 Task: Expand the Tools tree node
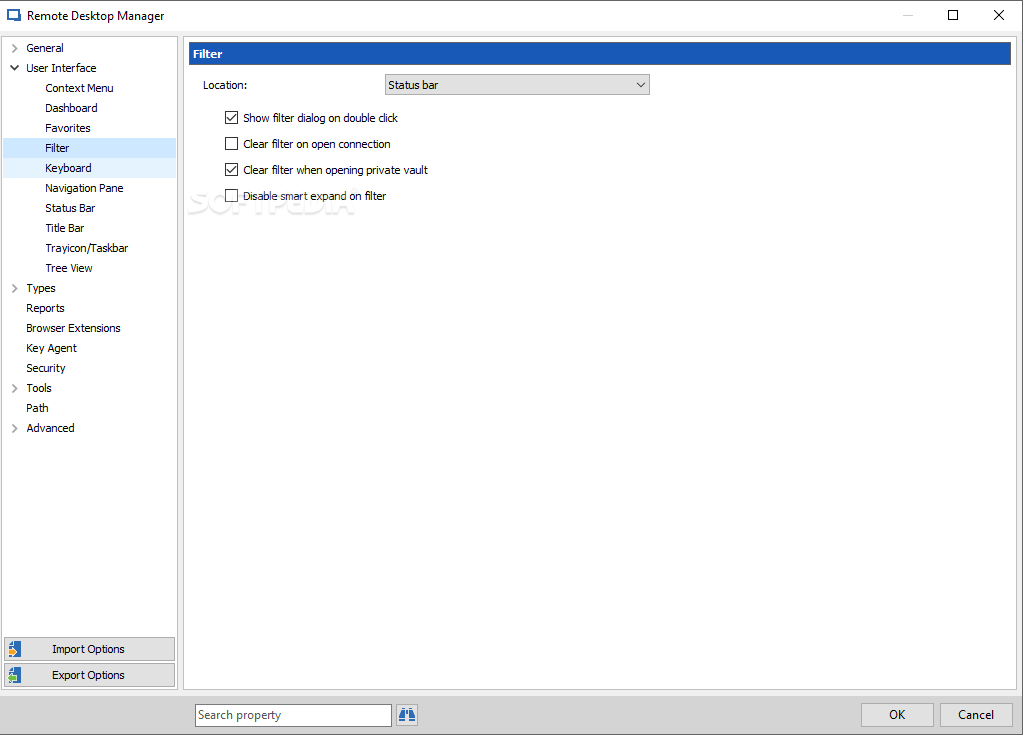pos(14,388)
